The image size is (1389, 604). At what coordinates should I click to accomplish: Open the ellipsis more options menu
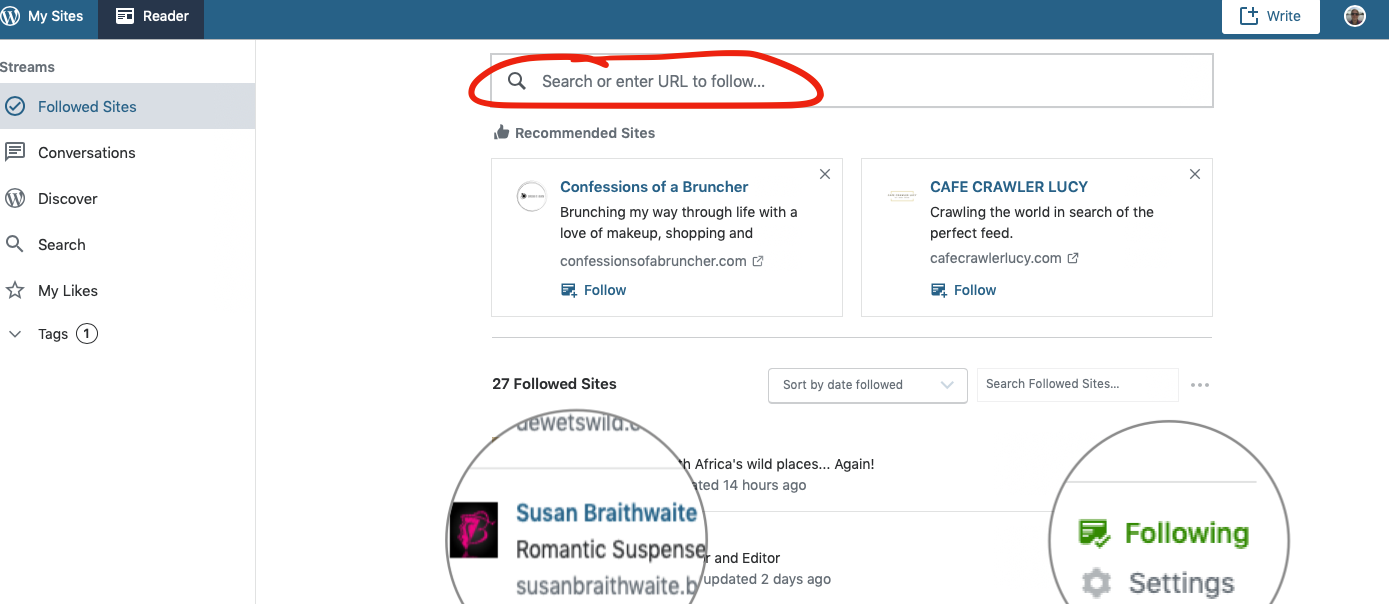pos(1200,385)
